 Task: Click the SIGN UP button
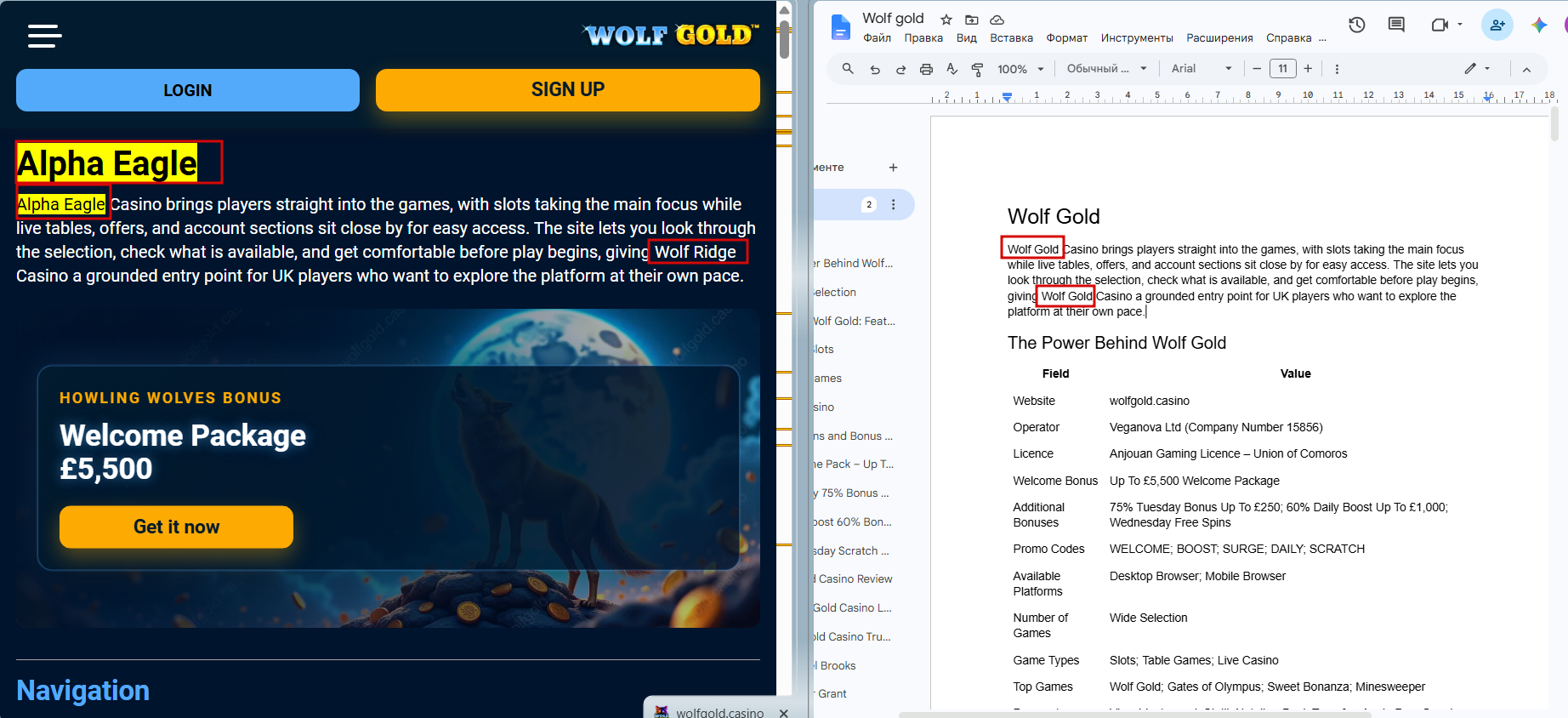pyautogui.click(x=568, y=90)
